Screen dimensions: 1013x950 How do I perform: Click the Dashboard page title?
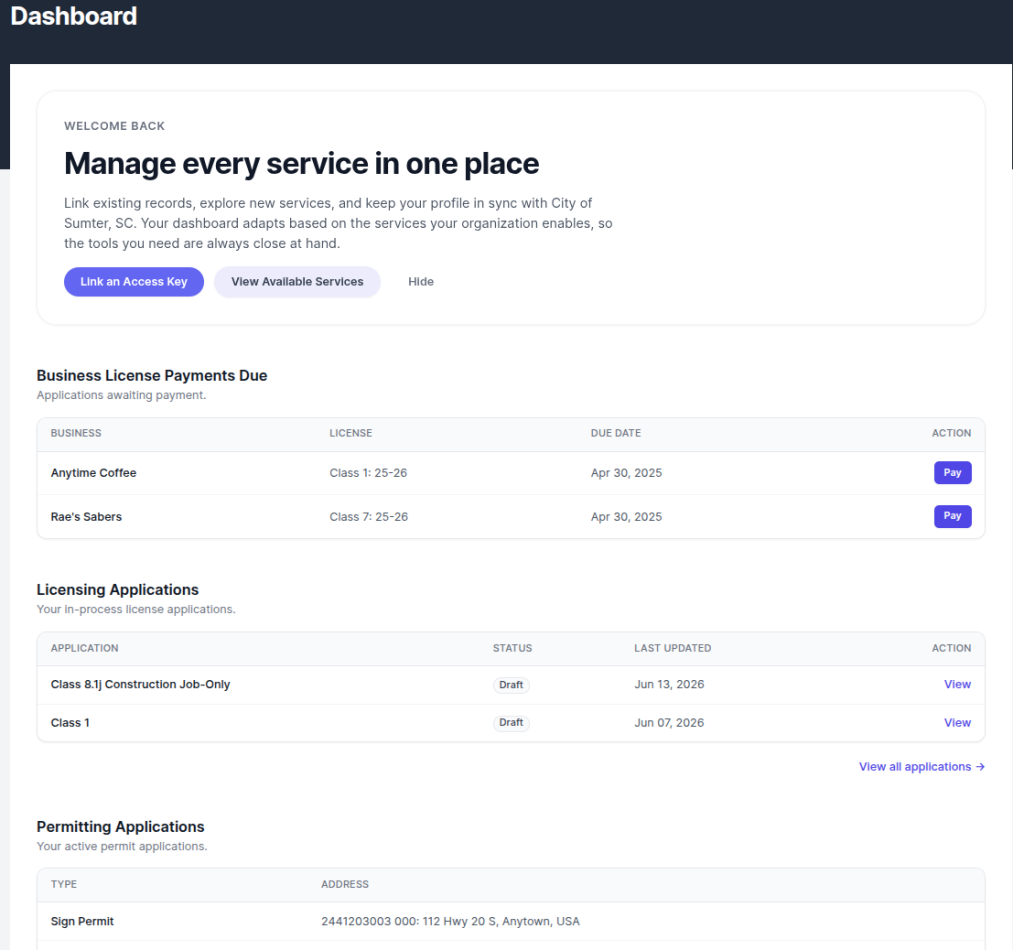pos(74,16)
